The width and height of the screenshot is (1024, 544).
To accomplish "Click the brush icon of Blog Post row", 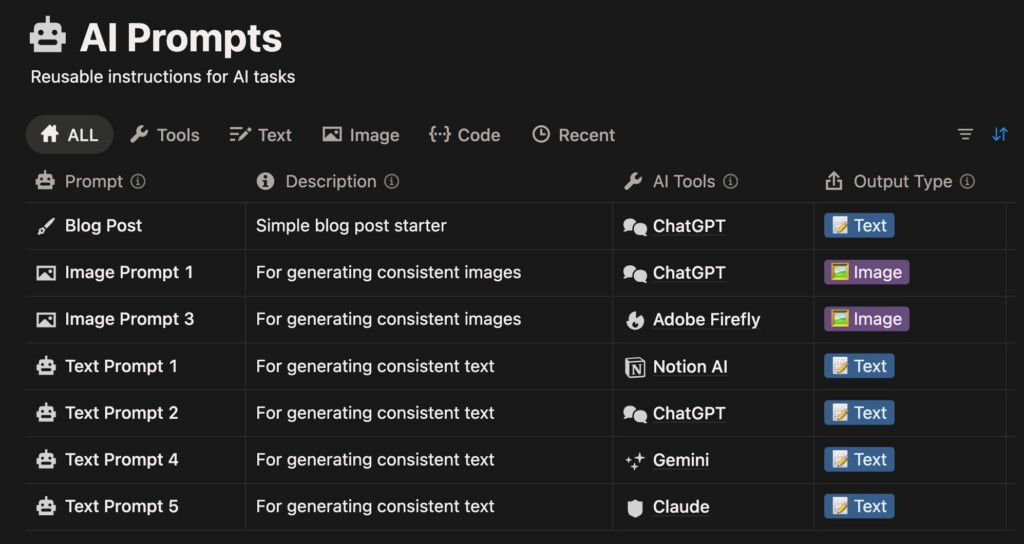I will pyautogui.click(x=46, y=226).
